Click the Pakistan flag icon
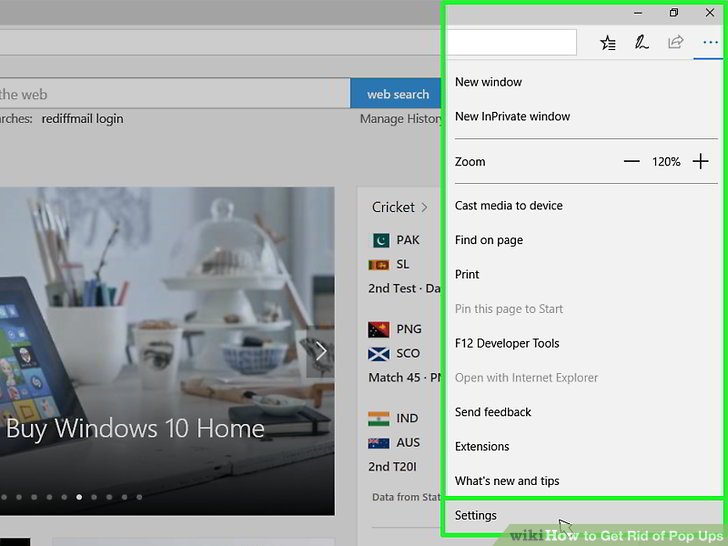This screenshot has width=728, height=546. tap(381, 240)
